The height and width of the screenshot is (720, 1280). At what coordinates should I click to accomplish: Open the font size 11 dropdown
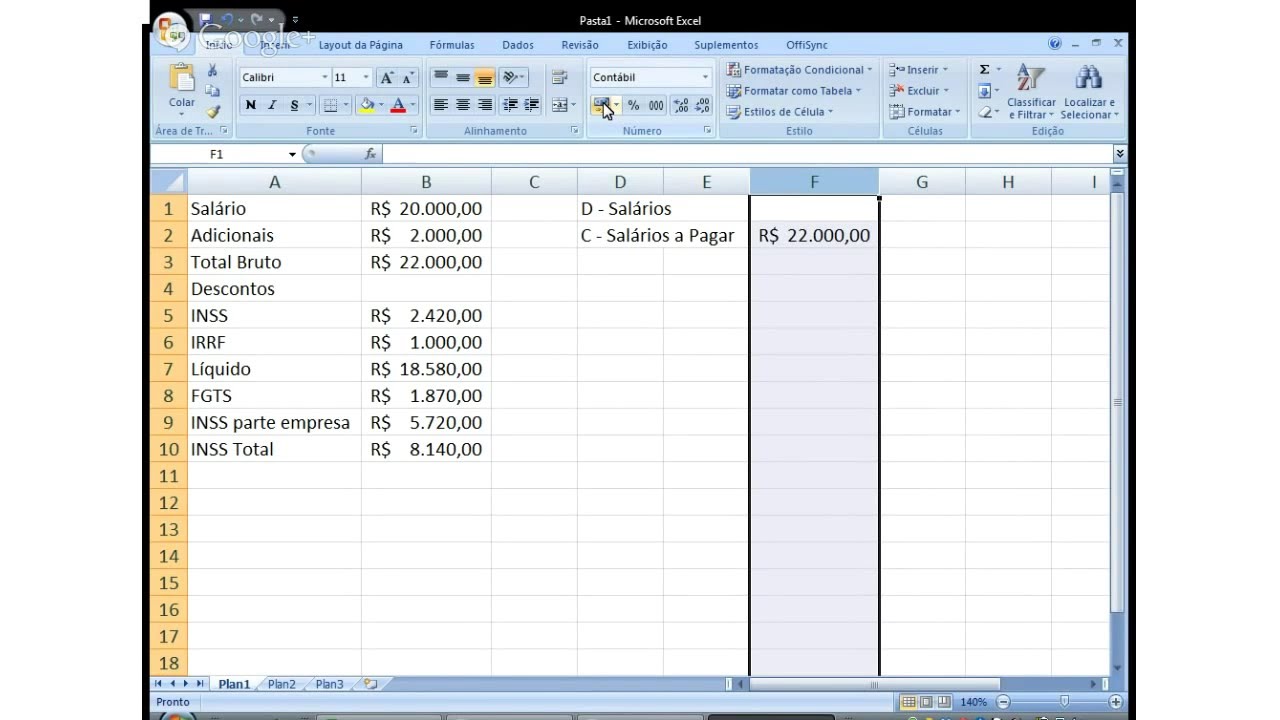point(366,78)
